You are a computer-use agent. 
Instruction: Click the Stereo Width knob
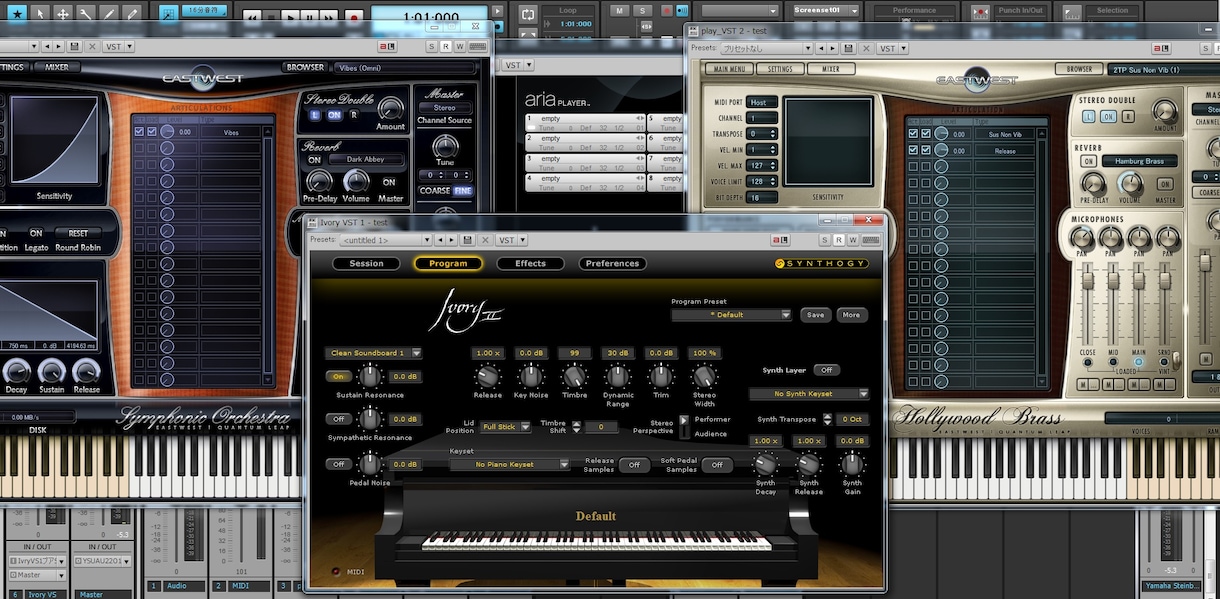705,376
